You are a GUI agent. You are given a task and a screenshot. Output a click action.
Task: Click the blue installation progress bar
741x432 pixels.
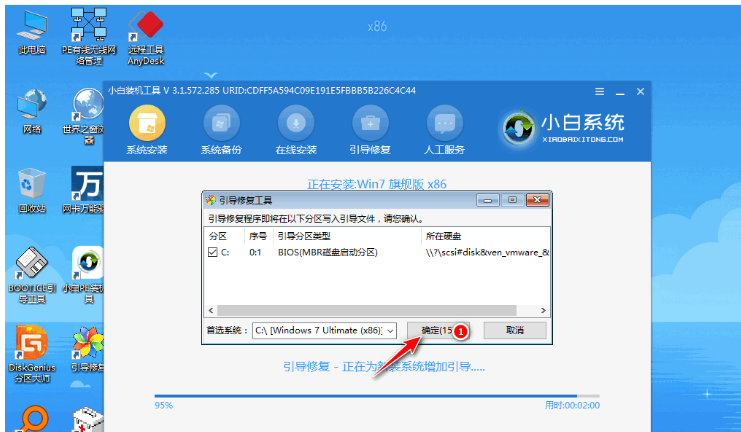[x=377, y=396]
